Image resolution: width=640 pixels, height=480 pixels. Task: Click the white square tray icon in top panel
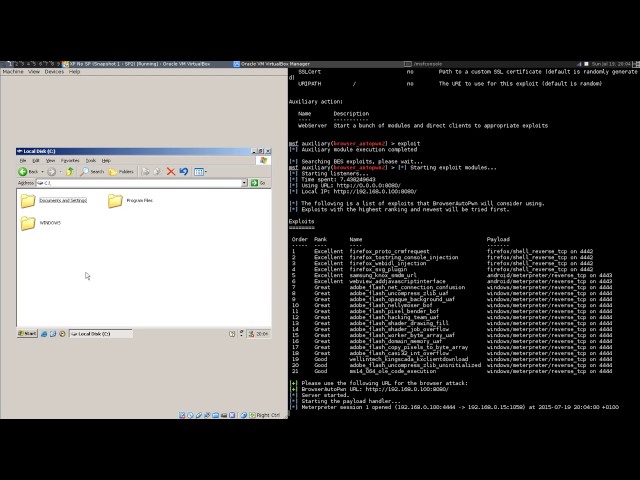587,64
